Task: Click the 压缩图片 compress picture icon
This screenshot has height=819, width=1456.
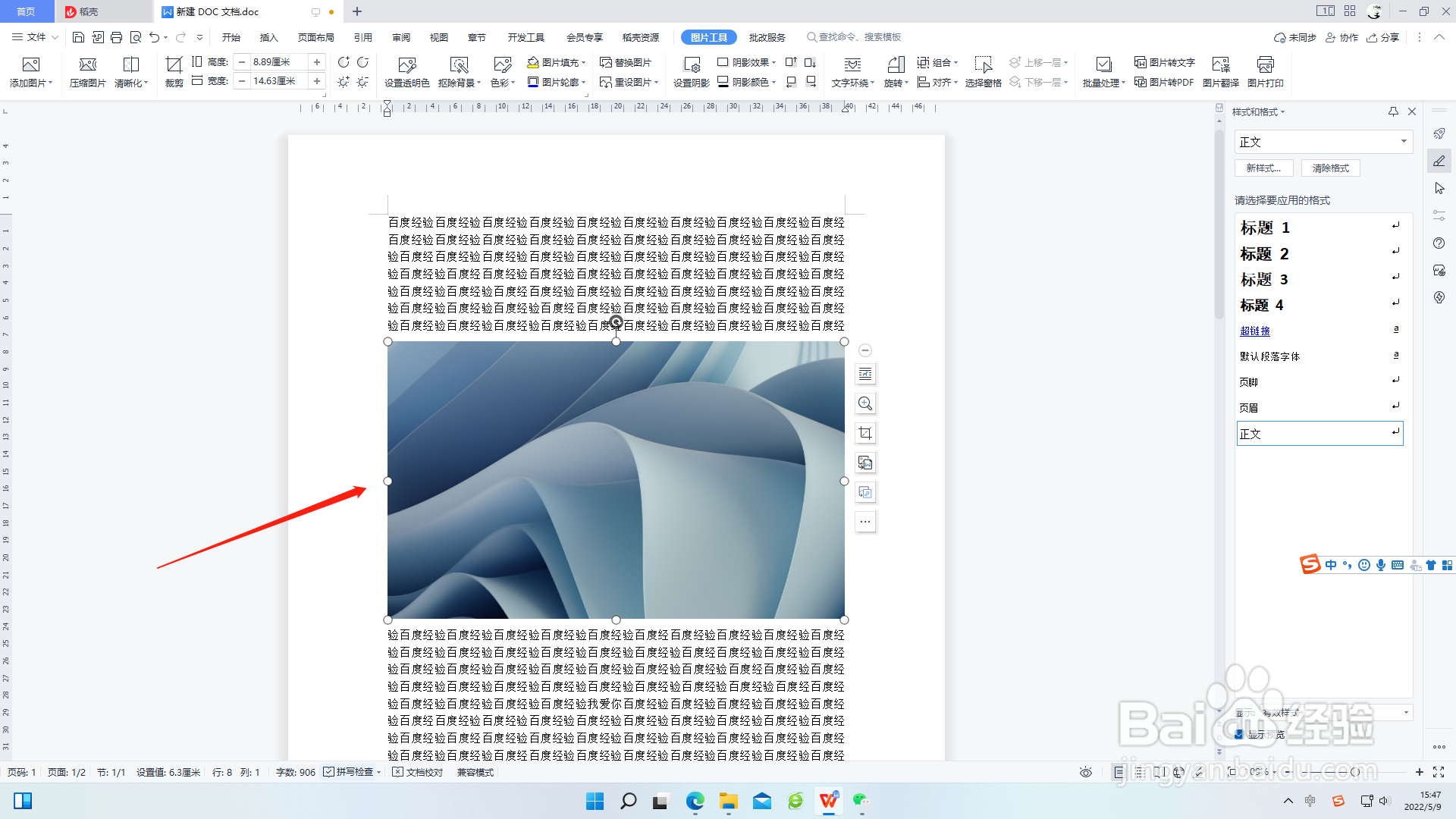Action: [88, 64]
